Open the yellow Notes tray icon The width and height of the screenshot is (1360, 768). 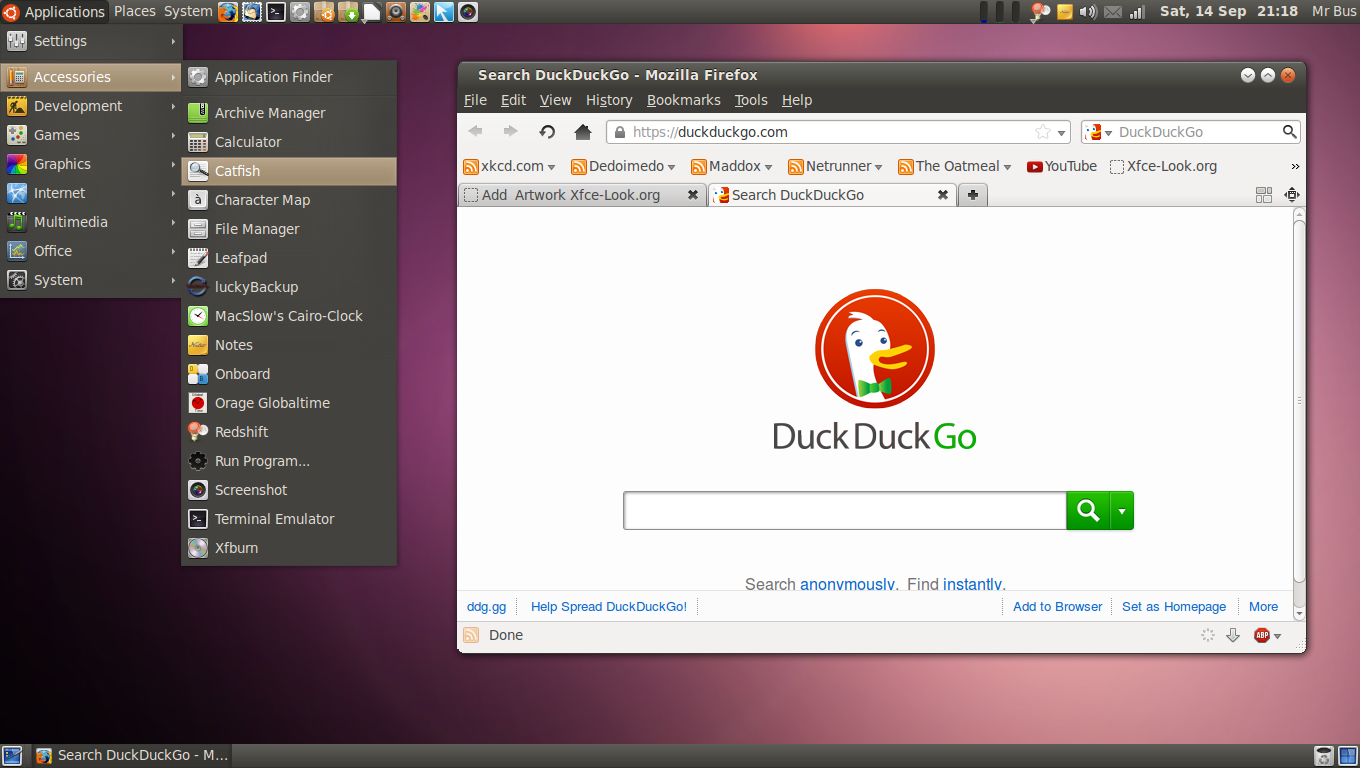tap(1065, 12)
